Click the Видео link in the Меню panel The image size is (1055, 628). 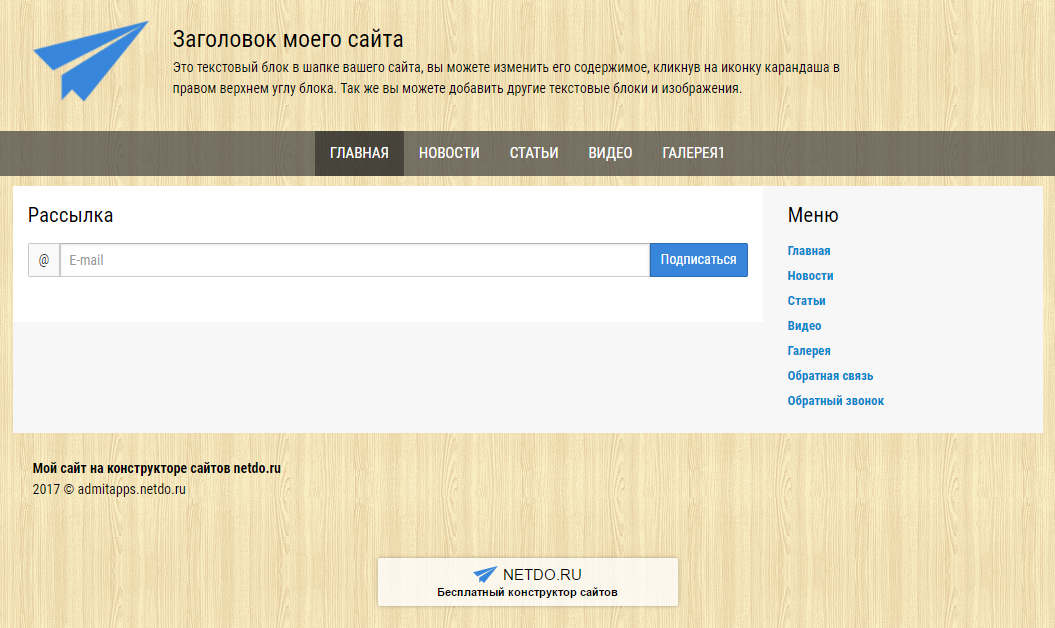coord(804,326)
